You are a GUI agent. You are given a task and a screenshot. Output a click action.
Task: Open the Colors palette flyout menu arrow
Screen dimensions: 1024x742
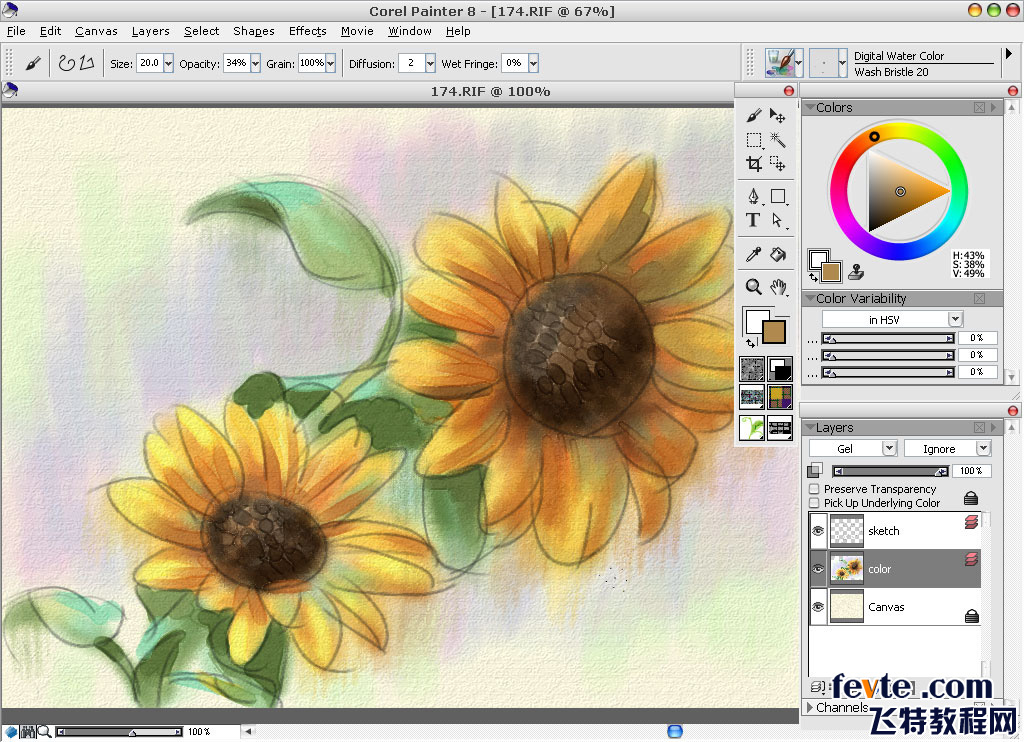click(993, 107)
